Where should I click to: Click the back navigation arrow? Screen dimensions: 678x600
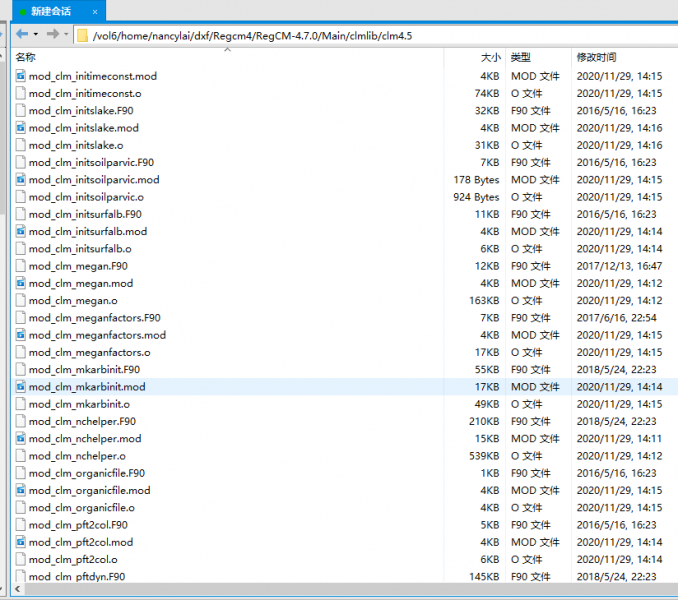21,34
